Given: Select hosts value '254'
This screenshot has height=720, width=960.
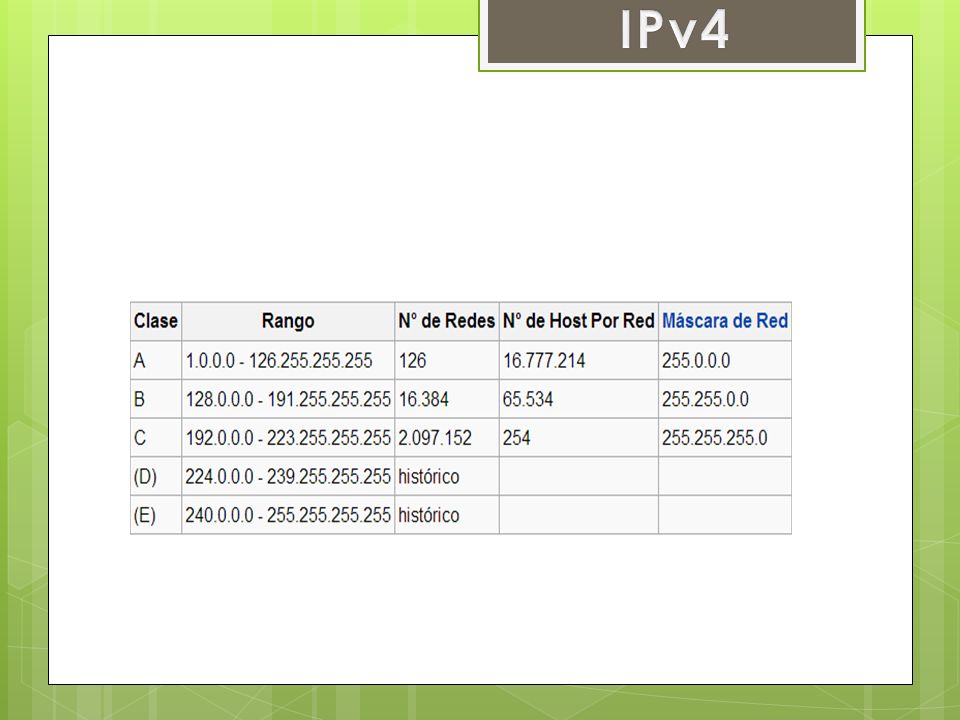Looking at the screenshot, I should [516, 438].
